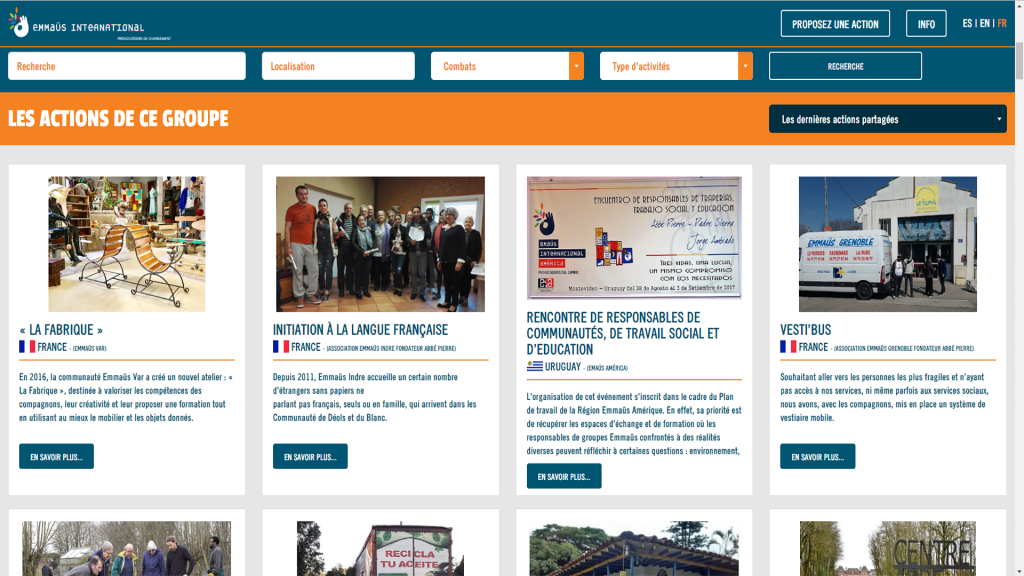The width and height of the screenshot is (1024, 576).
Task: Select the FR language option
Action: pyautogui.click(x=1002, y=24)
